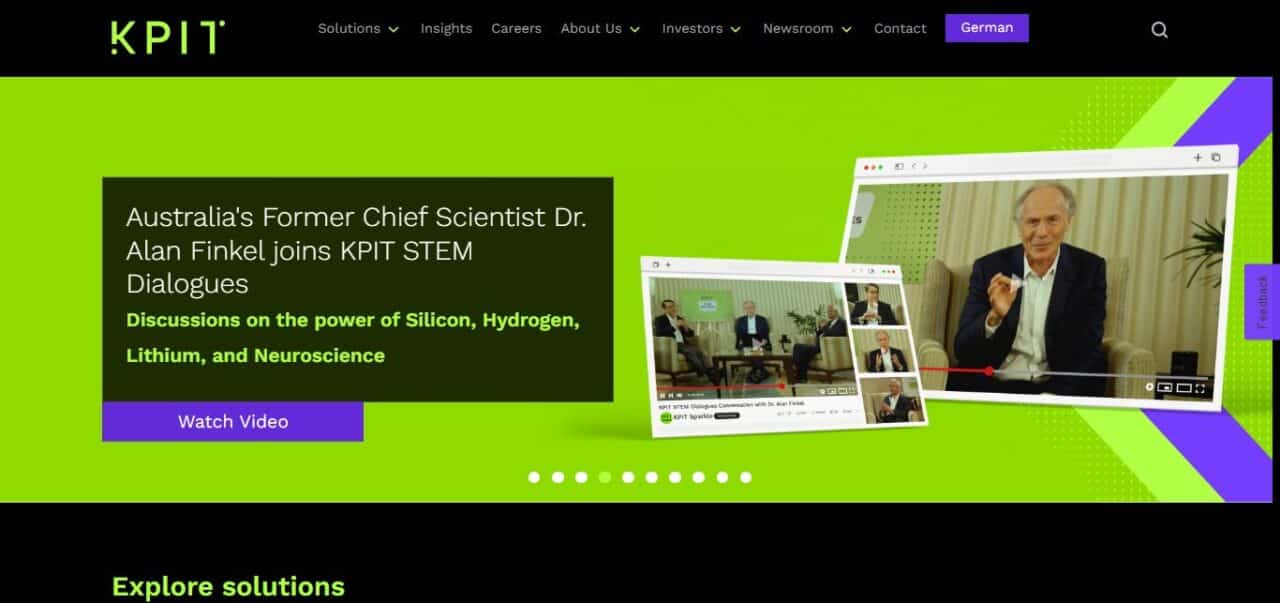Image resolution: width=1280 pixels, height=603 pixels.
Task: Expand the Investors dropdown
Action: [701, 29]
